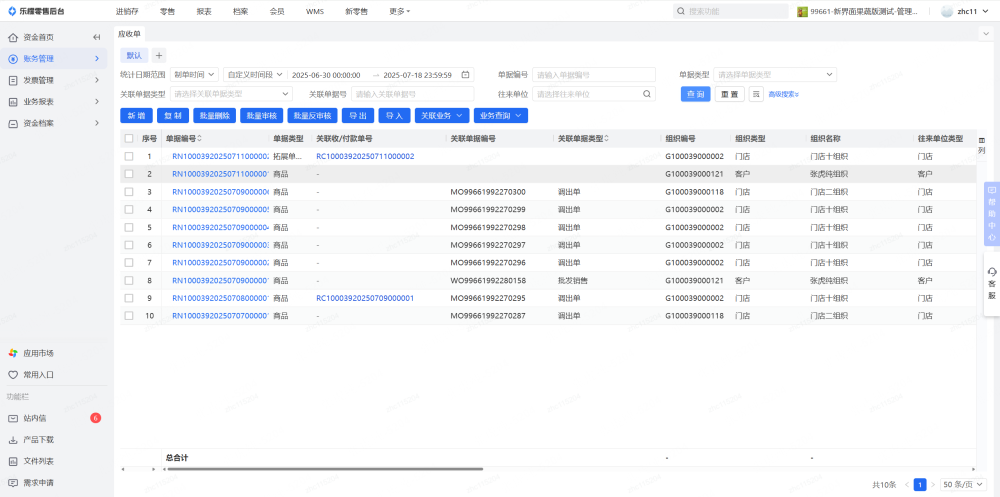Switch to the 默认 filter tab
Viewport: 1000px width, 497px height.
[x=134, y=55]
